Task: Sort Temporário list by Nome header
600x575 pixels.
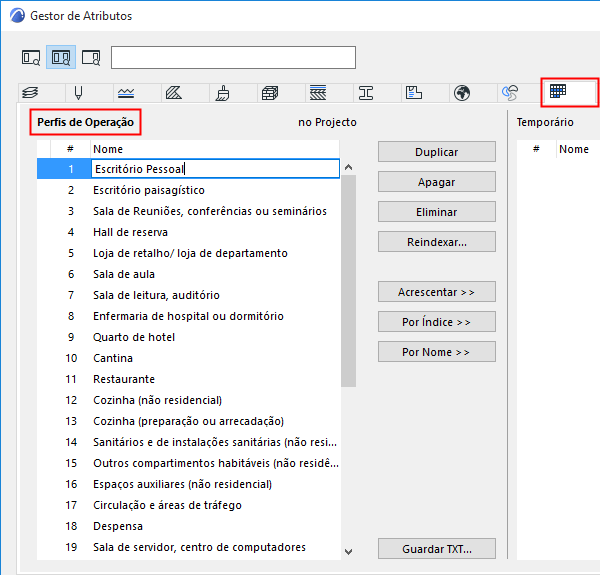Action: [578, 149]
